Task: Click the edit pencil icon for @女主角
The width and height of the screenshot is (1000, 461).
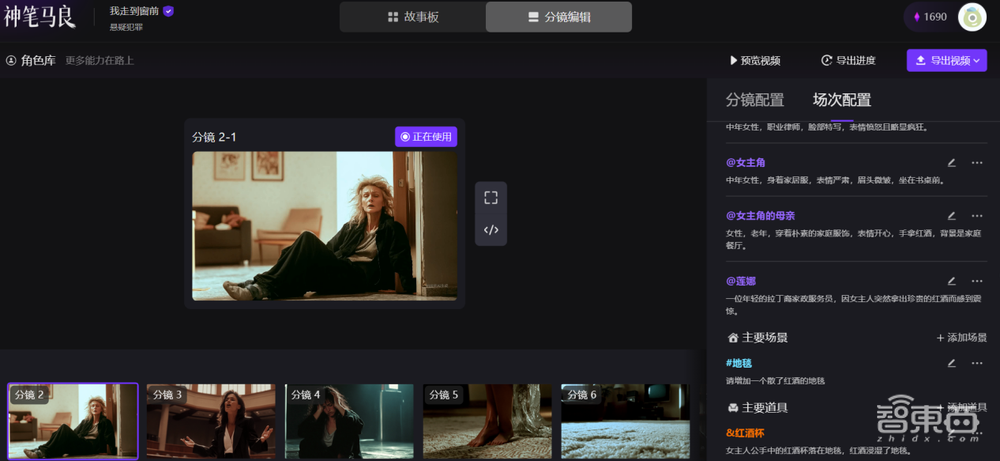Action: point(952,162)
